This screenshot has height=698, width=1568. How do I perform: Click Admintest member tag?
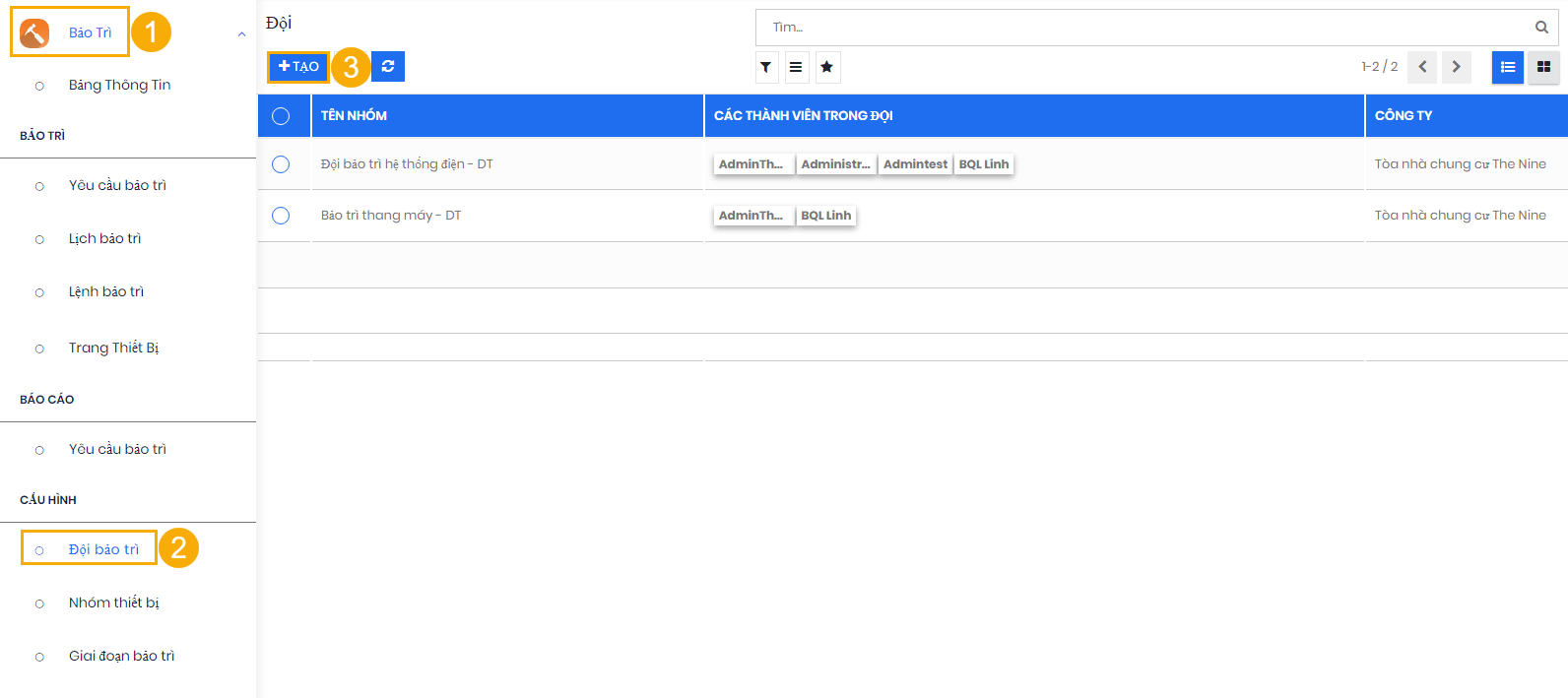point(915,164)
